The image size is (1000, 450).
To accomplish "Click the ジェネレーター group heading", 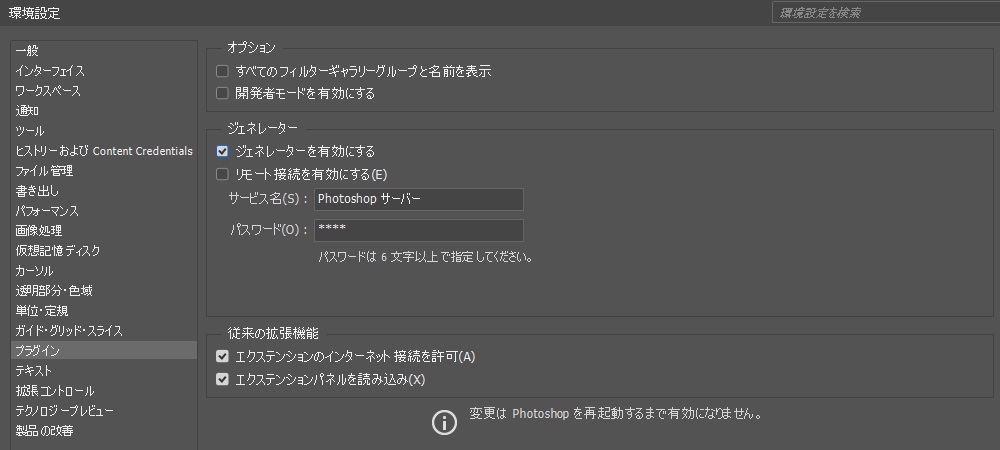I will 262,129.
